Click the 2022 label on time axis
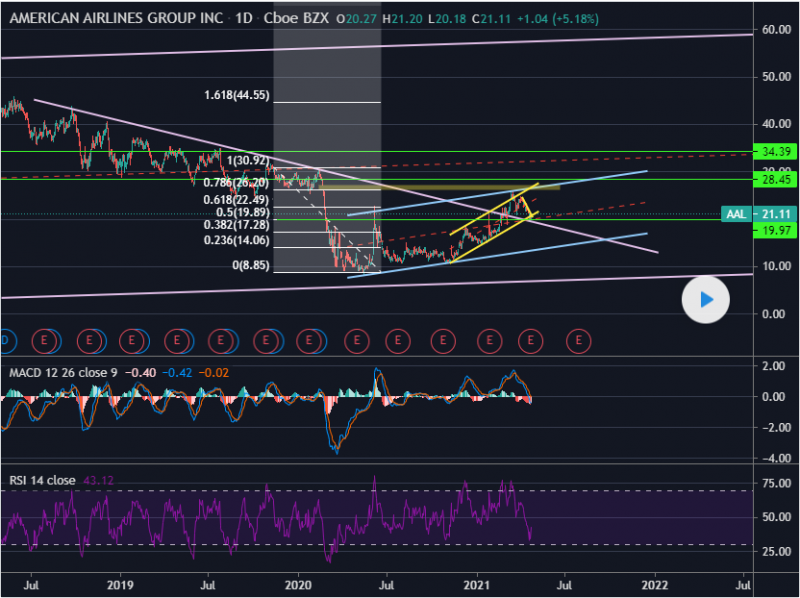The width and height of the screenshot is (800, 598). point(654,584)
